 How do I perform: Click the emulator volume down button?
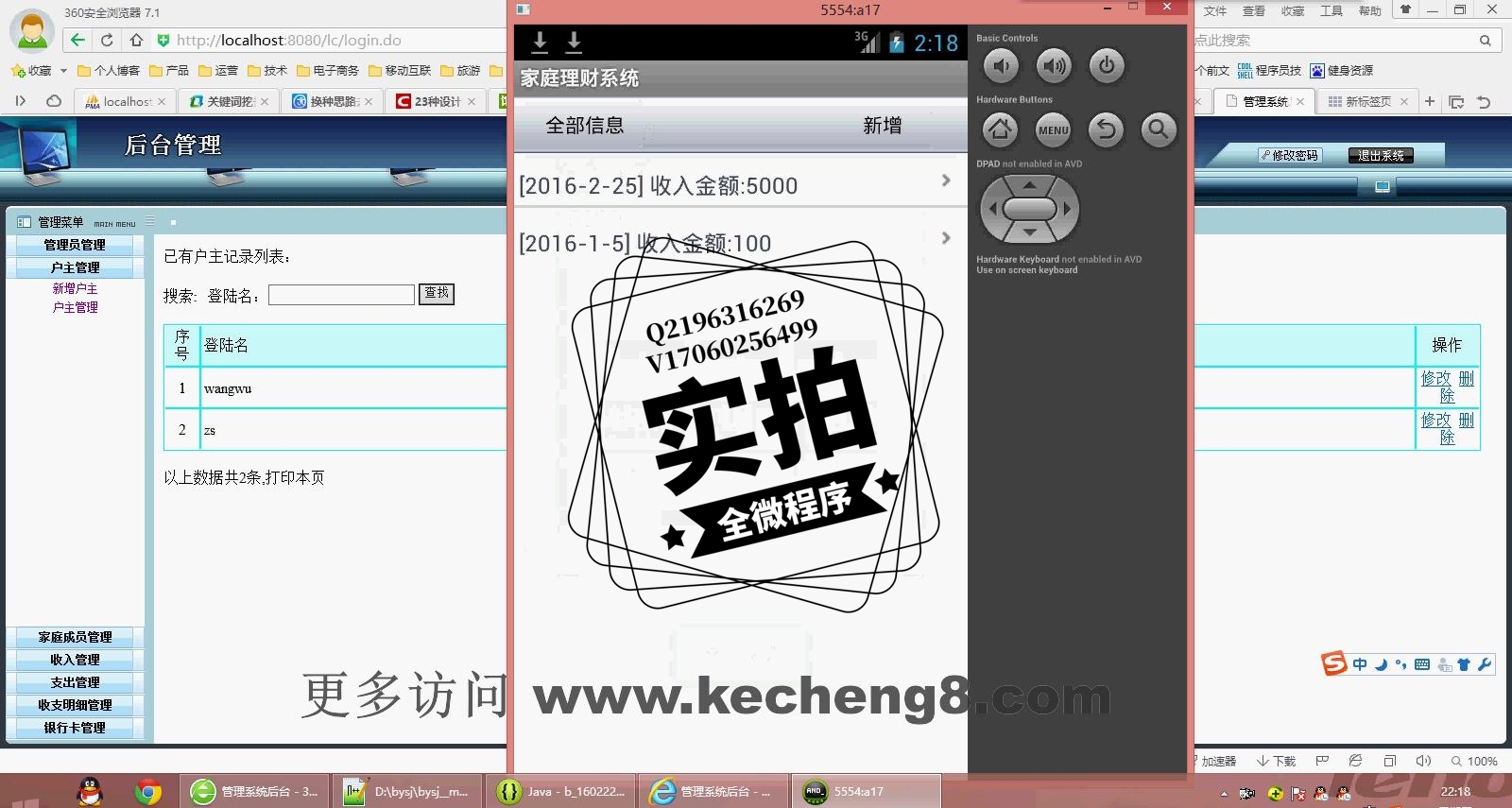click(1002, 66)
